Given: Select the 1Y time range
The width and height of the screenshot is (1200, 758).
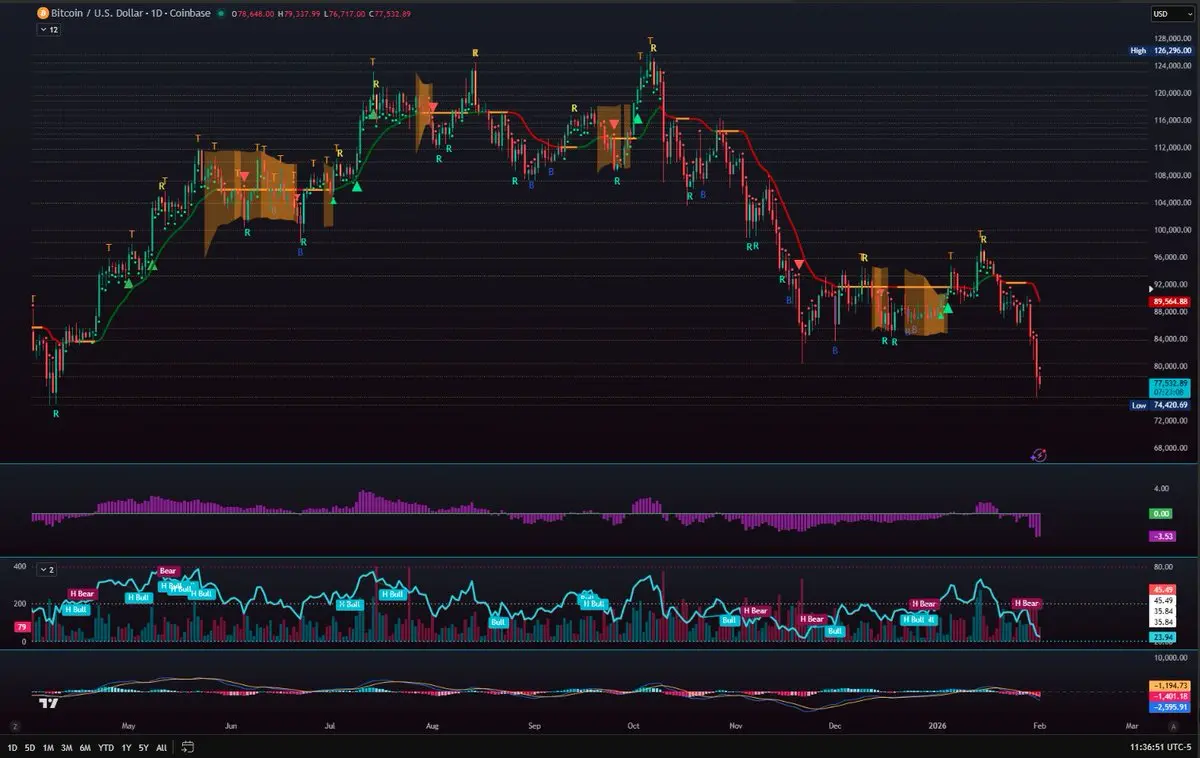Looking at the screenshot, I should (x=127, y=747).
